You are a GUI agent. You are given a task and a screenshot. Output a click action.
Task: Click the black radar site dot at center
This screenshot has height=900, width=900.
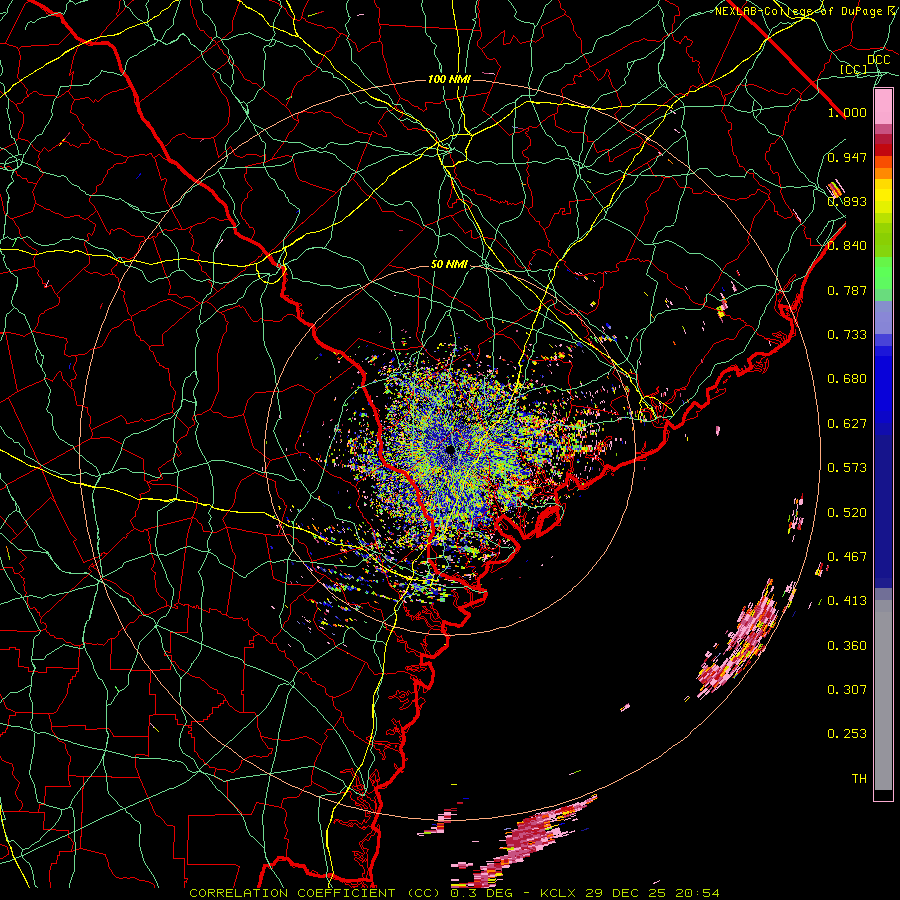450,449
